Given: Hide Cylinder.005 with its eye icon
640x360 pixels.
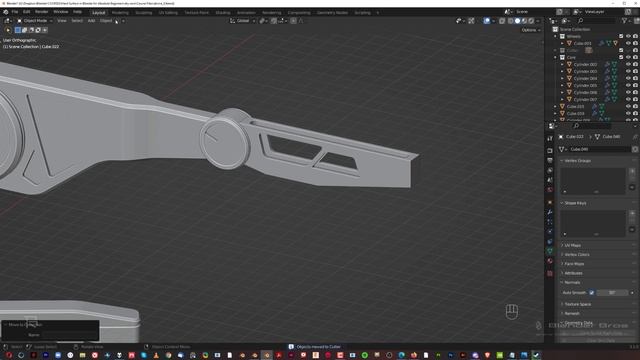Looking at the screenshot, I should click(628, 85).
